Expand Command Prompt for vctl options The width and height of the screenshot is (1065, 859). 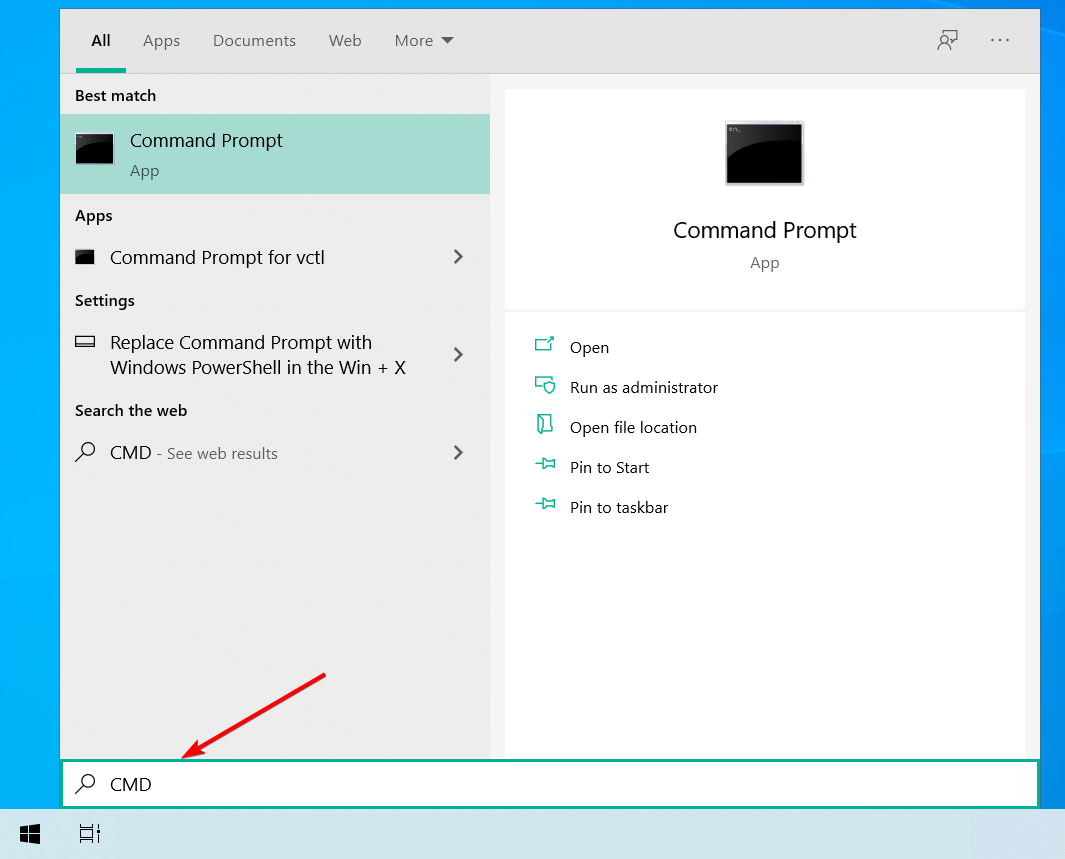coord(458,257)
